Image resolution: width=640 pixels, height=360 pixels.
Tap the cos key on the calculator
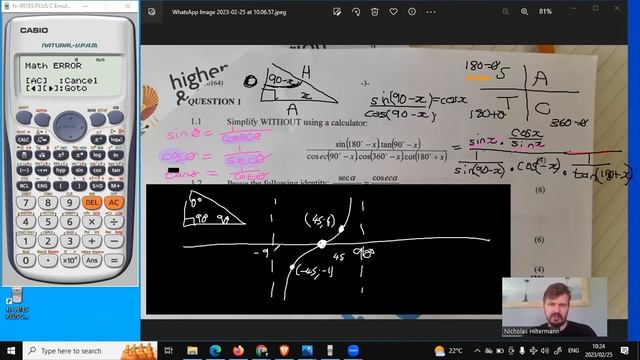[98, 170]
